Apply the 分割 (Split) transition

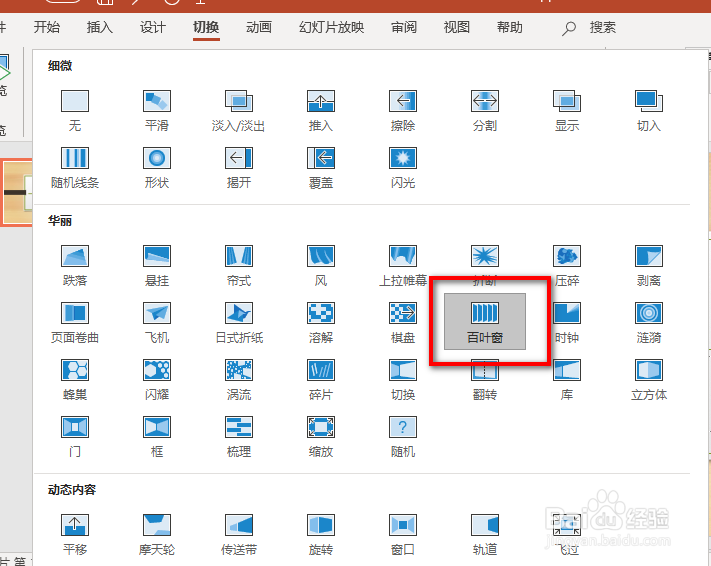[485, 111]
